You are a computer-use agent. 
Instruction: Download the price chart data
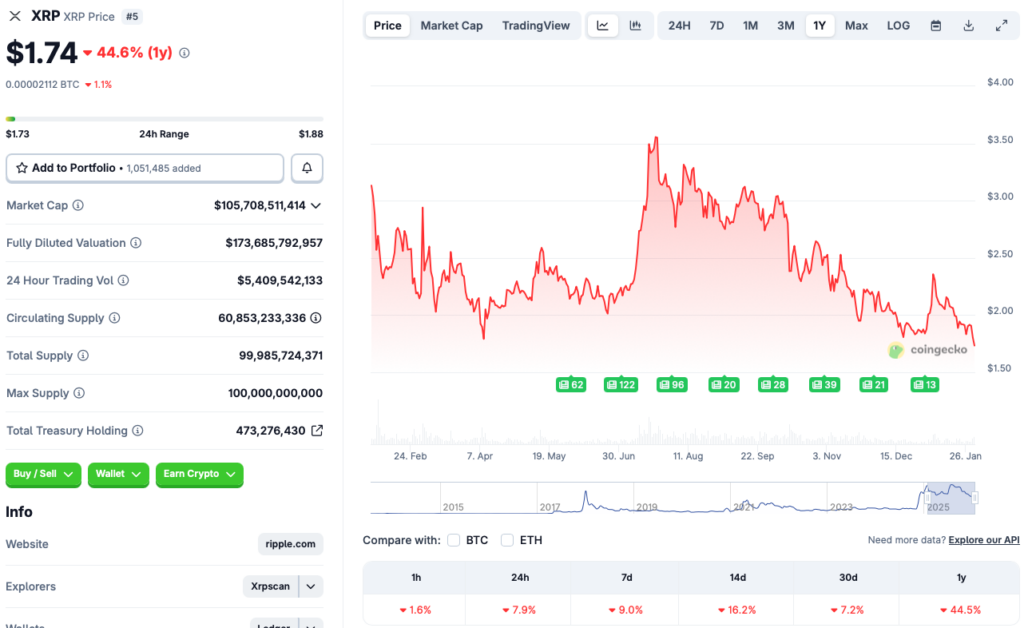click(967, 25)
